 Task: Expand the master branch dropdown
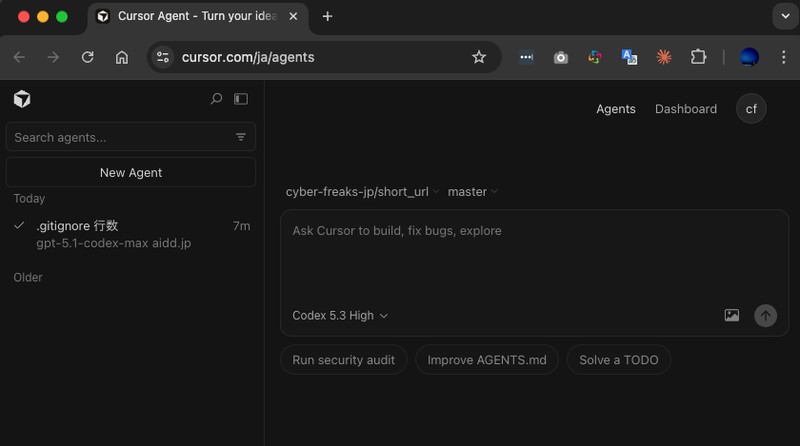[472, 191]
